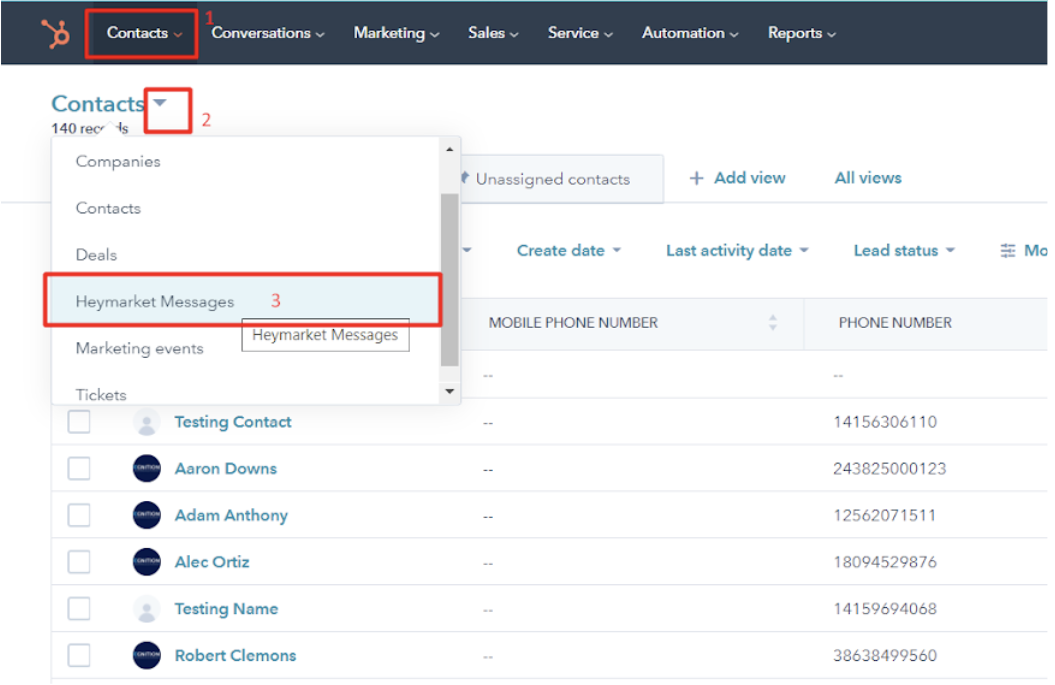Click phone number 14156306110

coord(885,422)
